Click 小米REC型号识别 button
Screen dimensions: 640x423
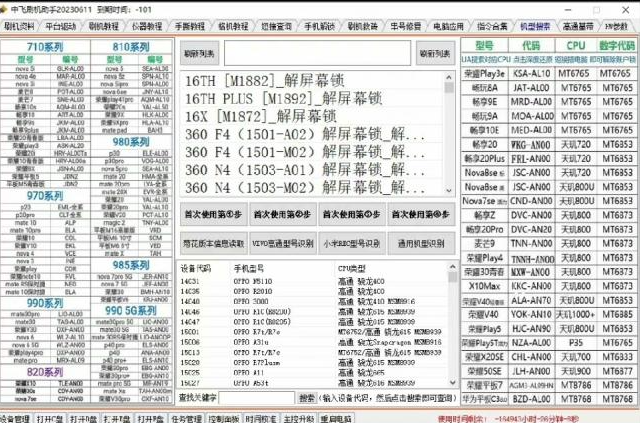pos(351,244)
